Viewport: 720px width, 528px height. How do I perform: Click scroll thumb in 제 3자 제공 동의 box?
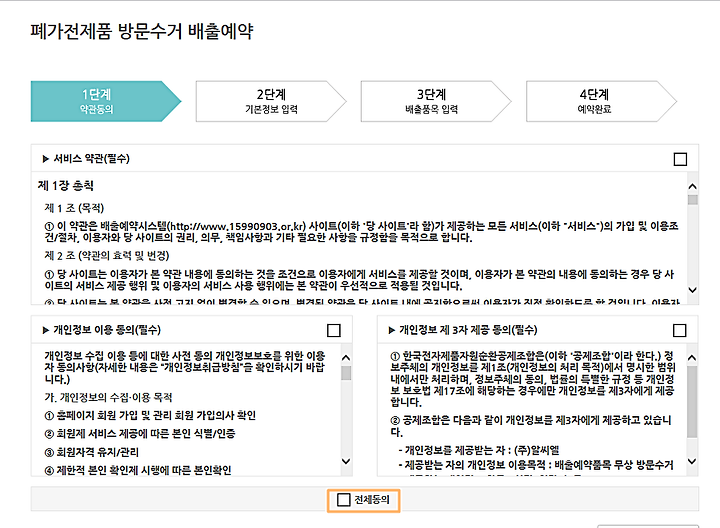click(x=692, y=401)
